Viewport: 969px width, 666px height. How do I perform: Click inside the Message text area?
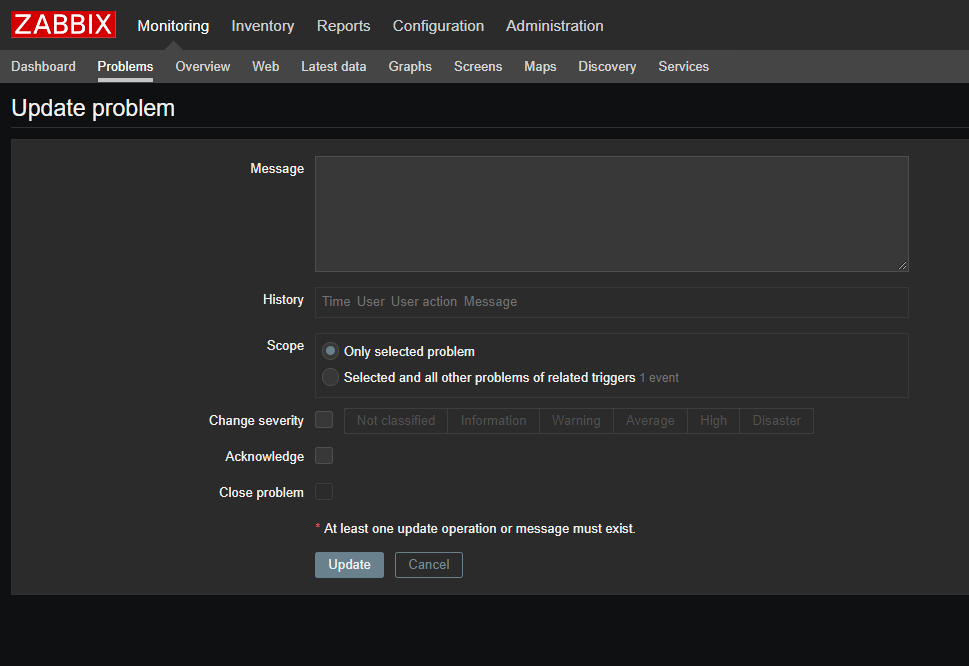tap(611, 214)
